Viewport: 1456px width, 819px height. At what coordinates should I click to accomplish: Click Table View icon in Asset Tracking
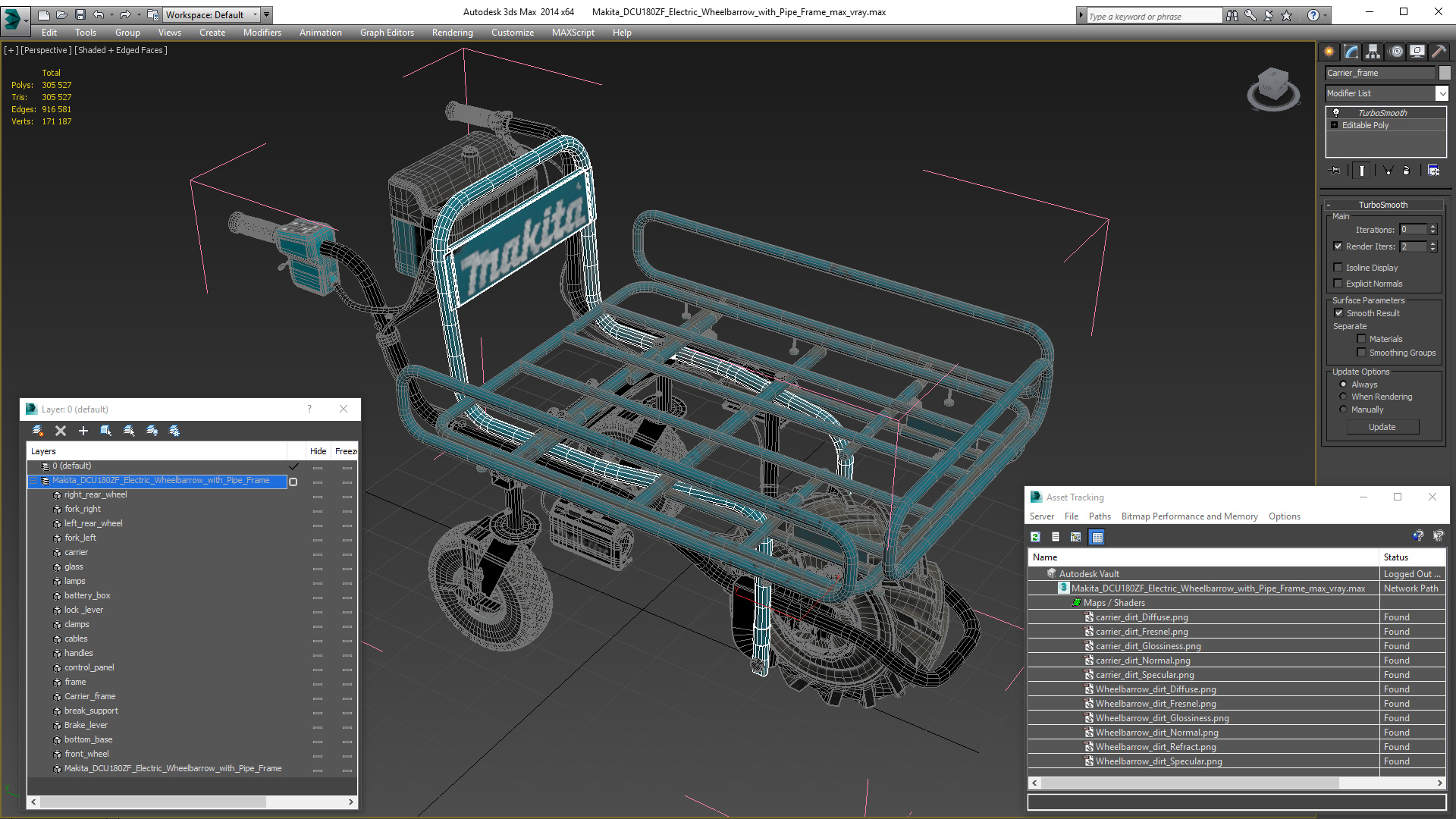click(1097, 537)
